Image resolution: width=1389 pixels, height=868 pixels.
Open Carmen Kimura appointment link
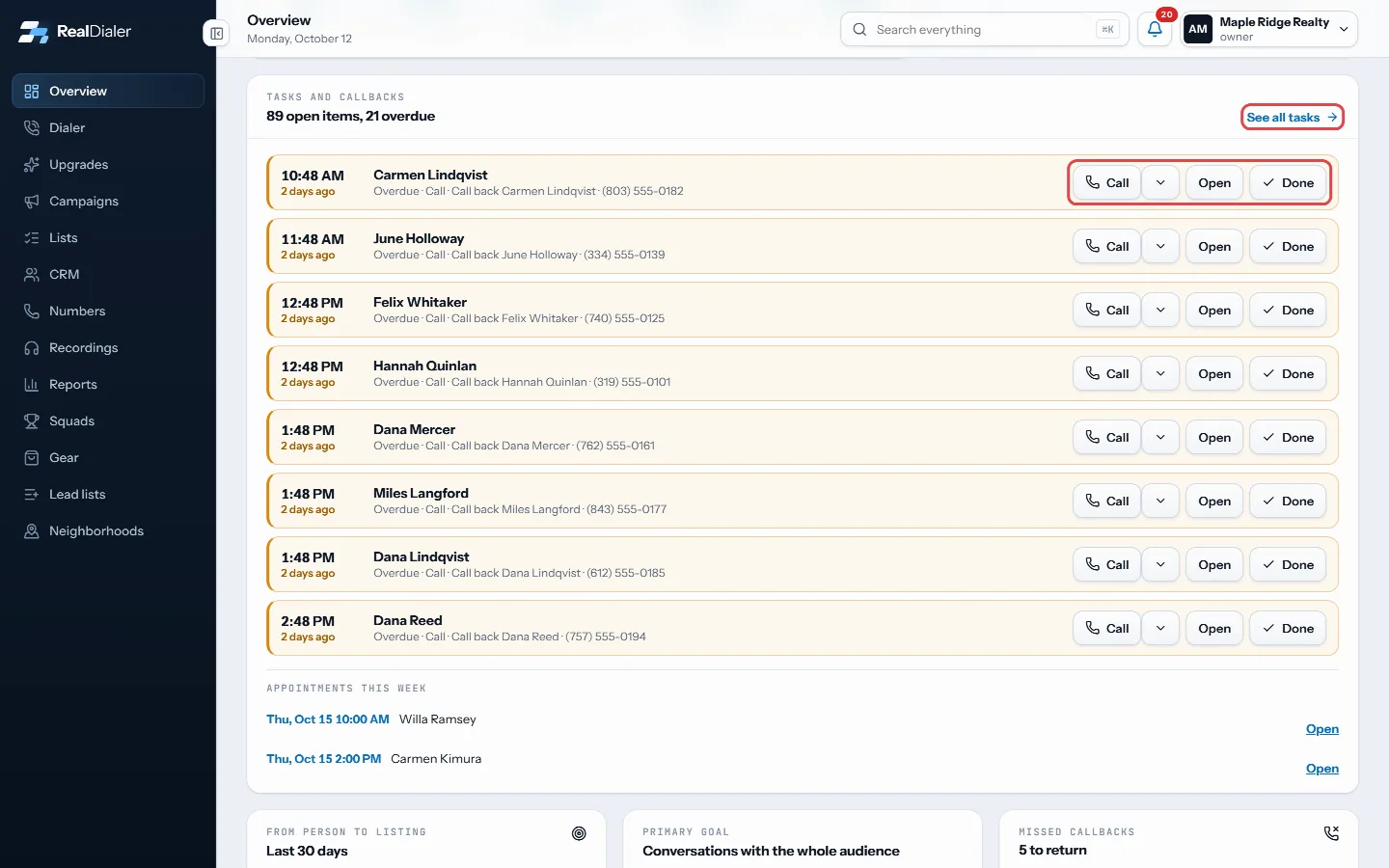[x=1321, y=769]
